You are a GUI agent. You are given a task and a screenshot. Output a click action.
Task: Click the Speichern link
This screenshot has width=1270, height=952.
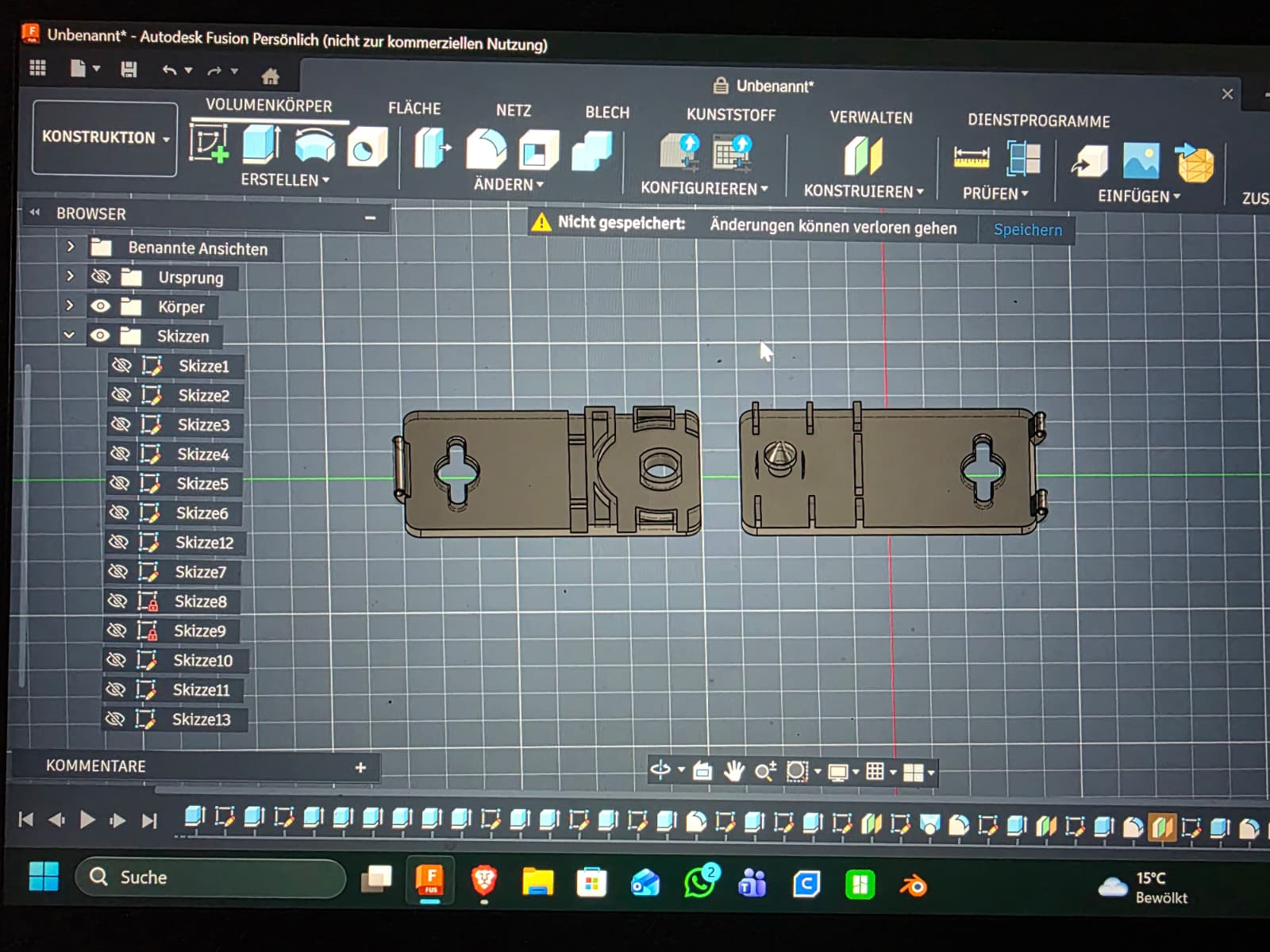pyautogui.click(x=1028, y=230)
